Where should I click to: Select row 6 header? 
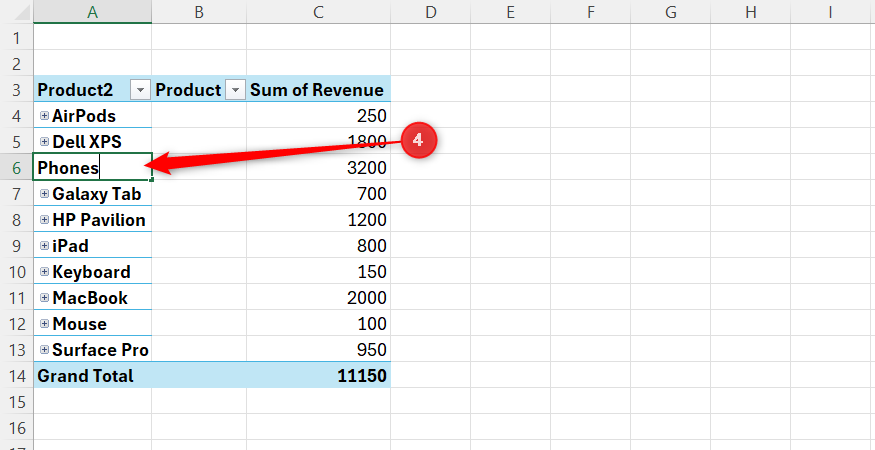[x=16, y=167]
